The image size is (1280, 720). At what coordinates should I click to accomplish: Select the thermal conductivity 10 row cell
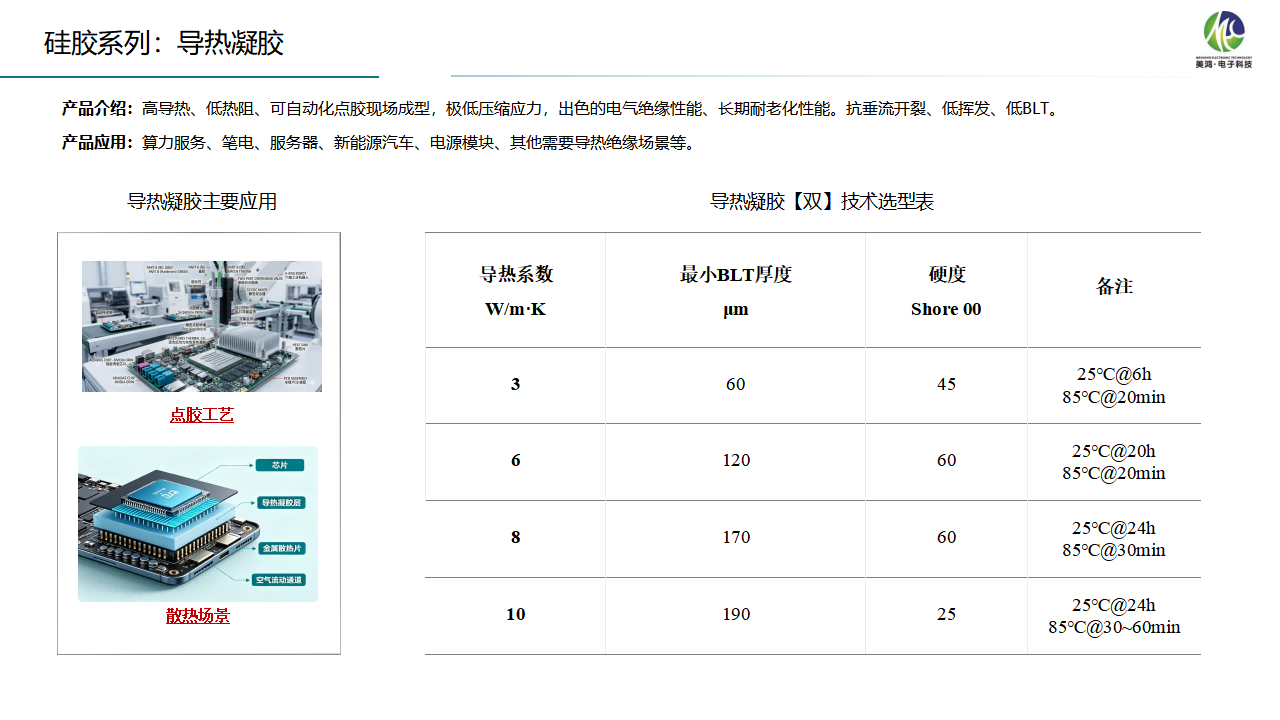tap(515, 615)
